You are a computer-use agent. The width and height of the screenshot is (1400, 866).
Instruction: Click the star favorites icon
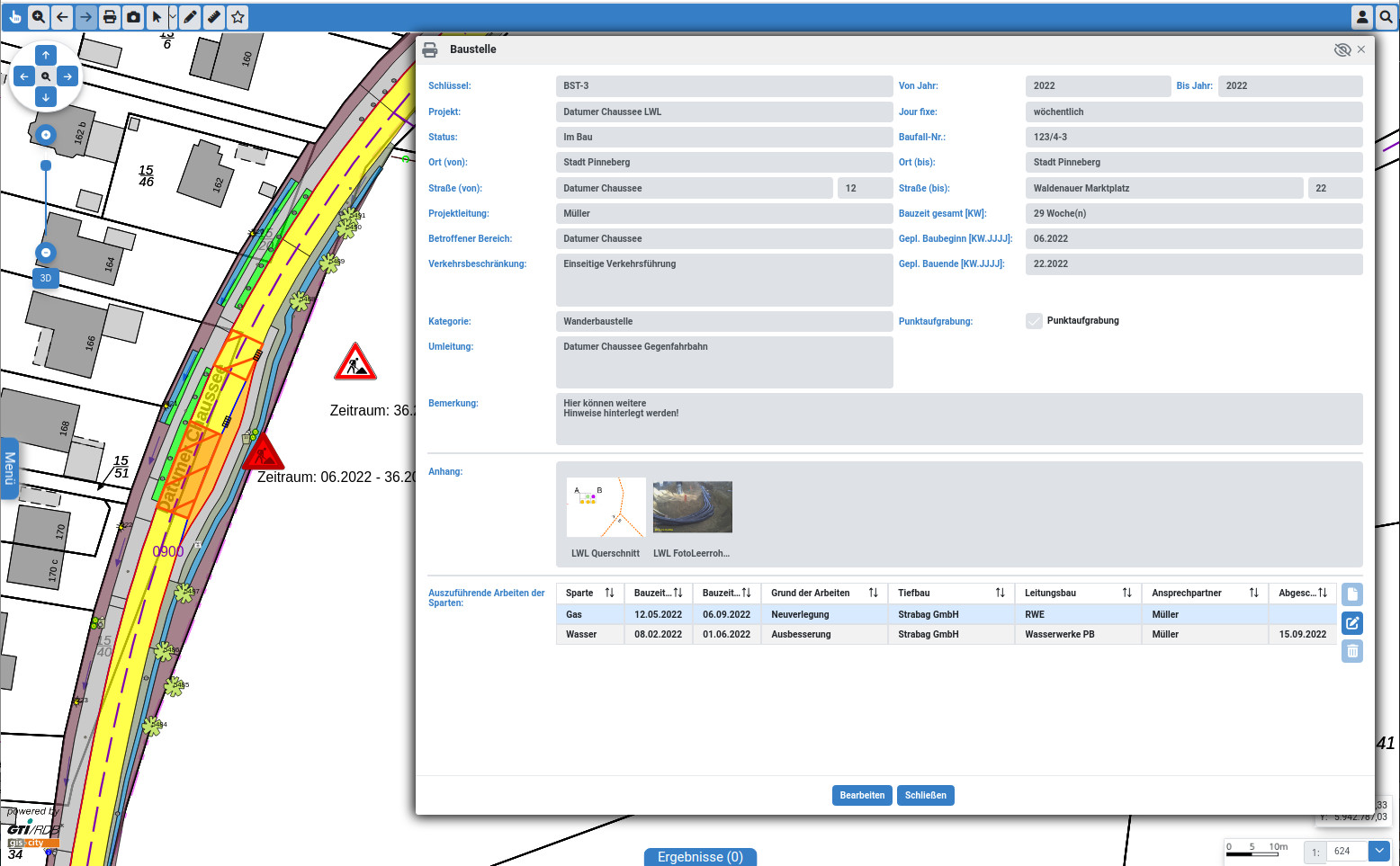(238, 17)
